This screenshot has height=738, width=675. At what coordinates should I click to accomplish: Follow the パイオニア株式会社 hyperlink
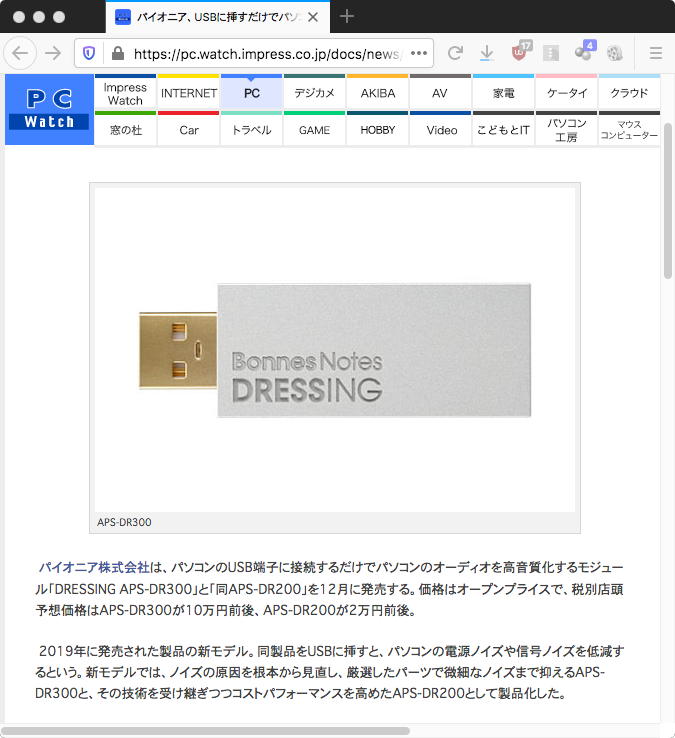click(94, 567)
